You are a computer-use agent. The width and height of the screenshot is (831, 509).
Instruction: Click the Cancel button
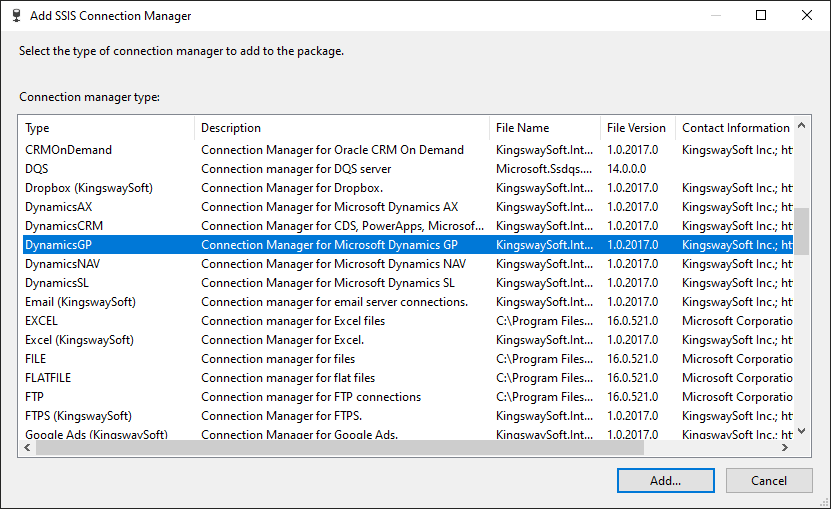[x=769, y=480]
